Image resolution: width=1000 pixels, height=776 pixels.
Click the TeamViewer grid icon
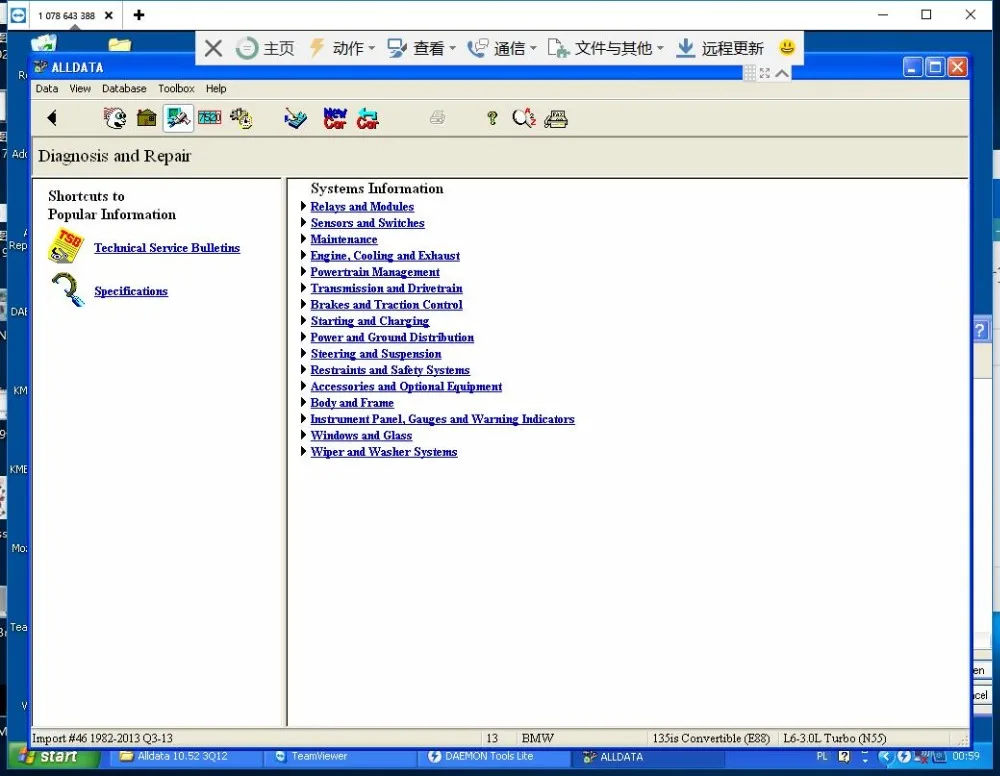pyautogui.click(x=749, y=73)
